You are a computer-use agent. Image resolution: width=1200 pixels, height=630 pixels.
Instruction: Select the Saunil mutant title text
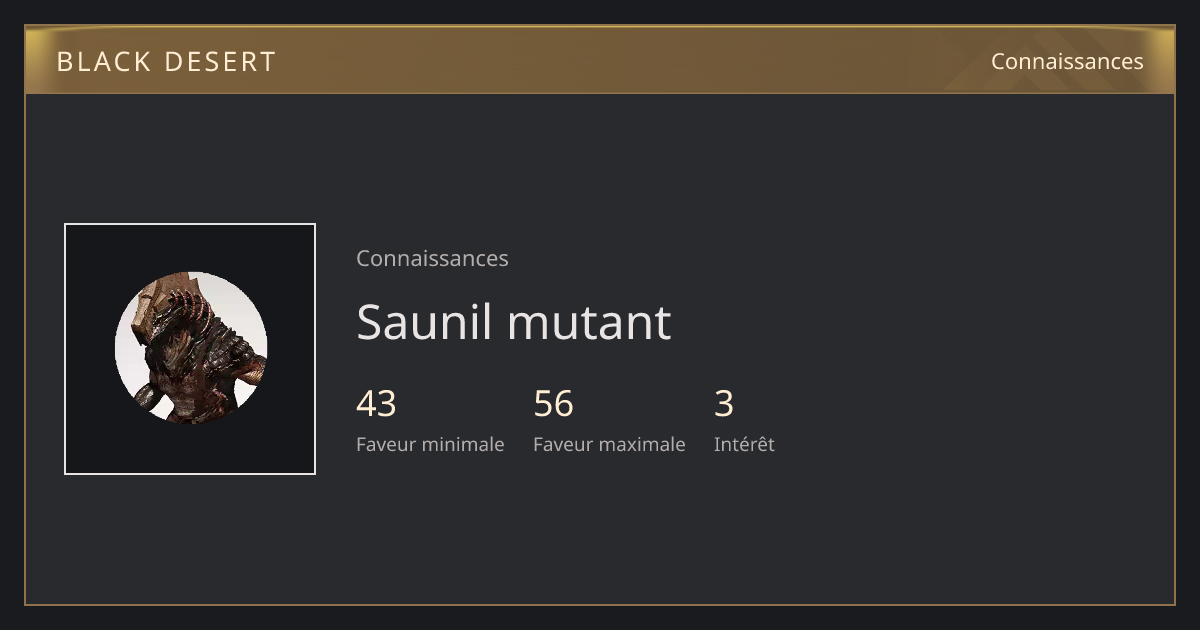click(513, 322)
